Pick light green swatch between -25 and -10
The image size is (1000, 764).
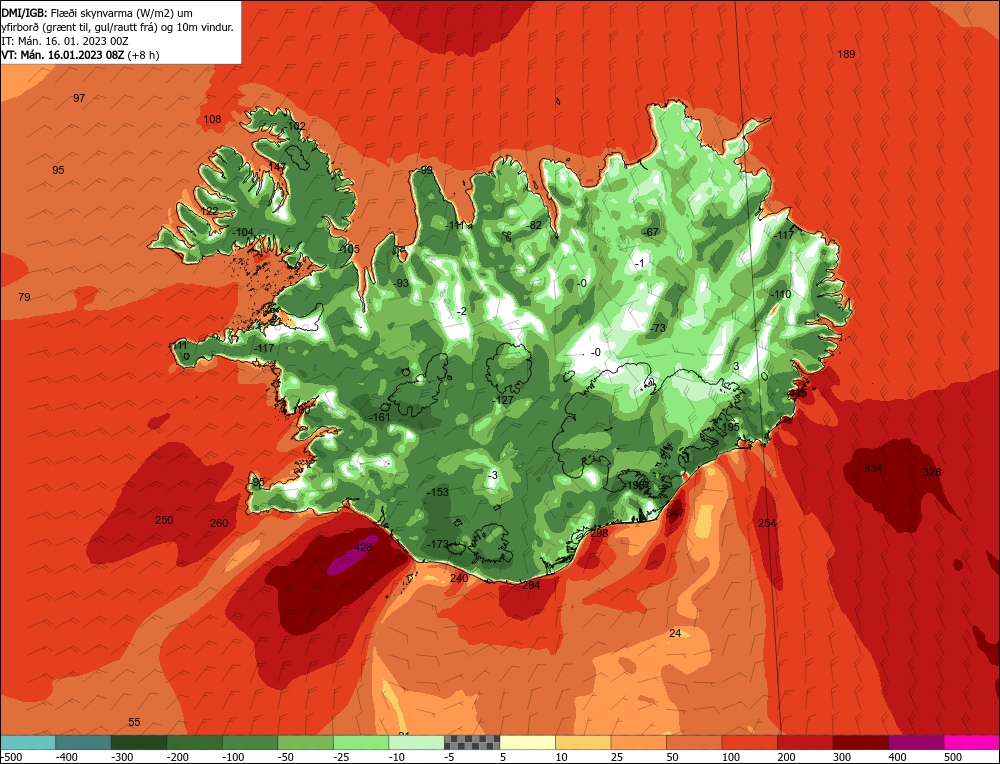click(x=362, y=742)
